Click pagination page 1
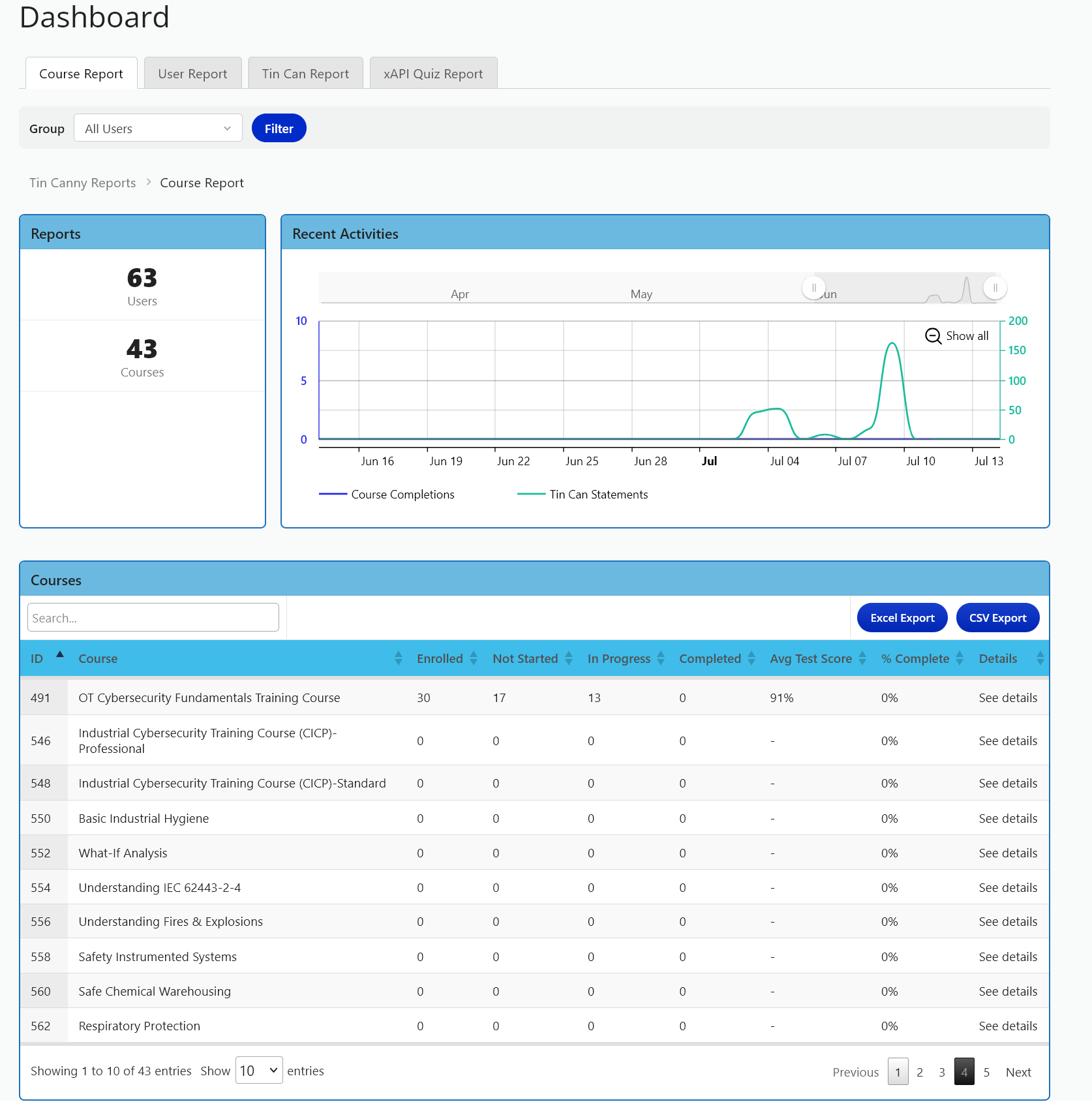Screen dimensions: 1092x1102 (x=898, y=1072)
